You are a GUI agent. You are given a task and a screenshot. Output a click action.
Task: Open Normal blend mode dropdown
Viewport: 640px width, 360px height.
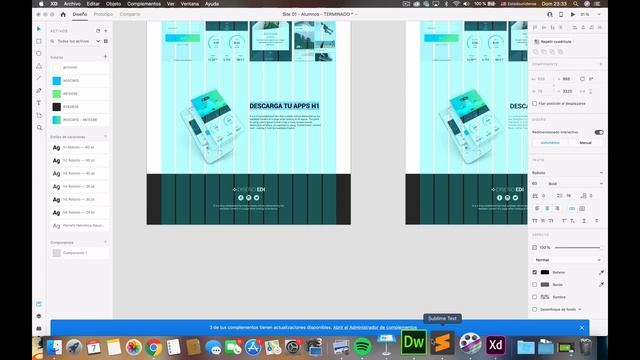click(567, 260)
